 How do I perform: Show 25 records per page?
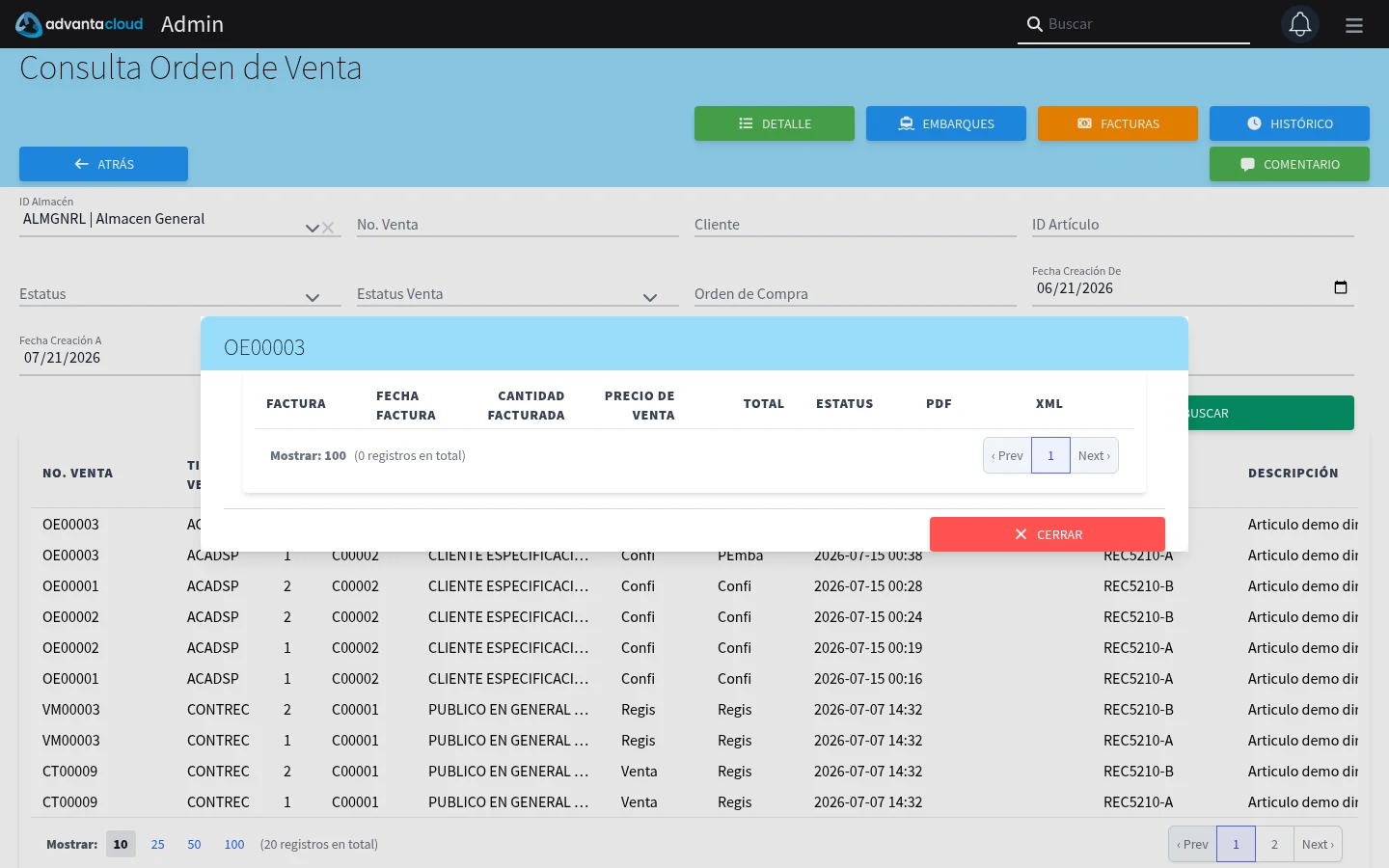click(x=158, y=844)
